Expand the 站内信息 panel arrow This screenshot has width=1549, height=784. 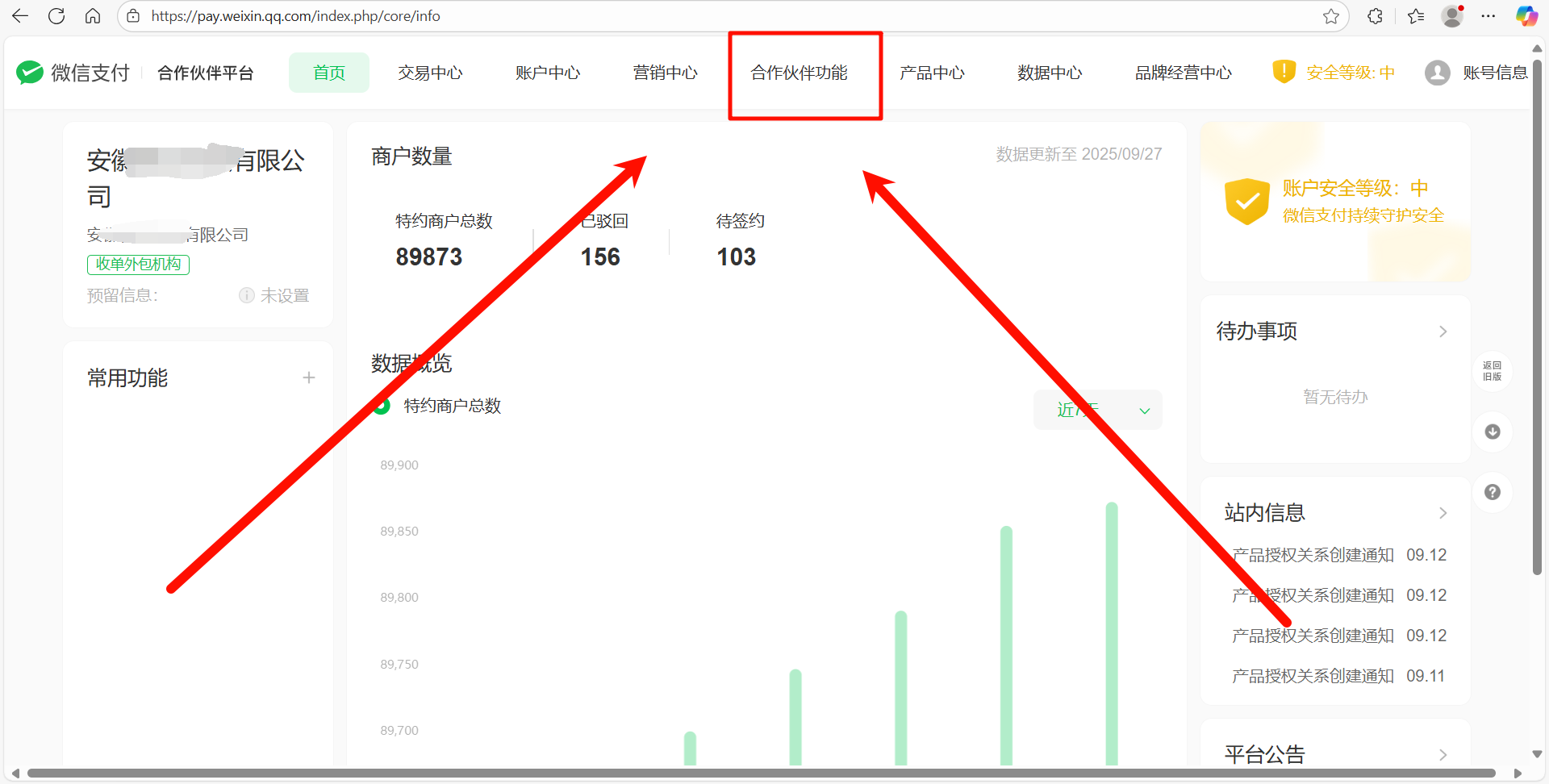point(1443,513)
